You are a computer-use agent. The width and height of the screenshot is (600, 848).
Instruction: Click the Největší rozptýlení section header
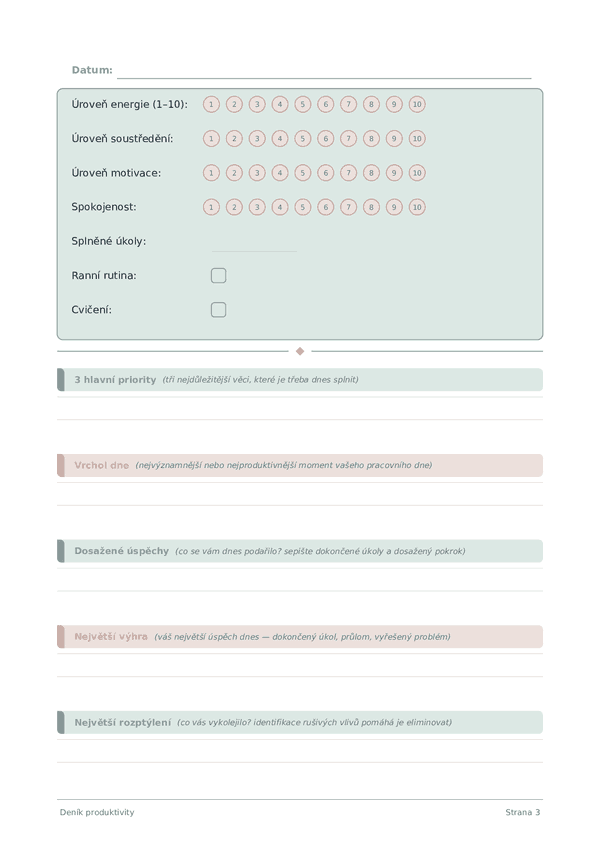pos(300,723)
